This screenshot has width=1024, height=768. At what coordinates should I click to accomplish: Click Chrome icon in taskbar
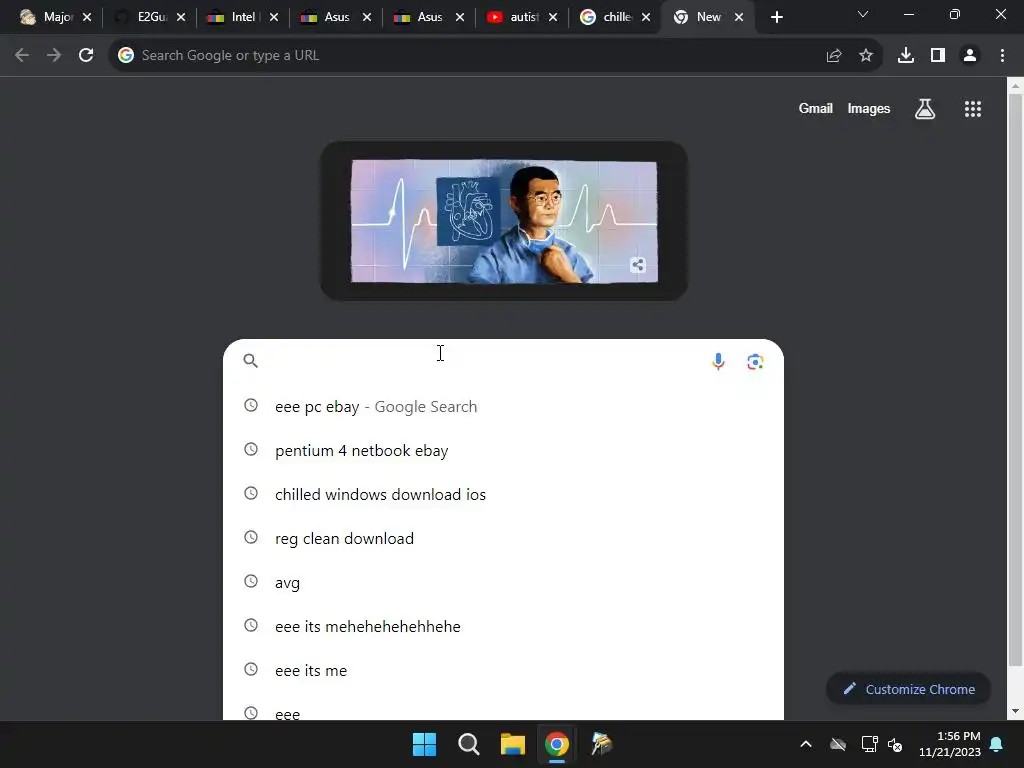click(x=556, y=744)
